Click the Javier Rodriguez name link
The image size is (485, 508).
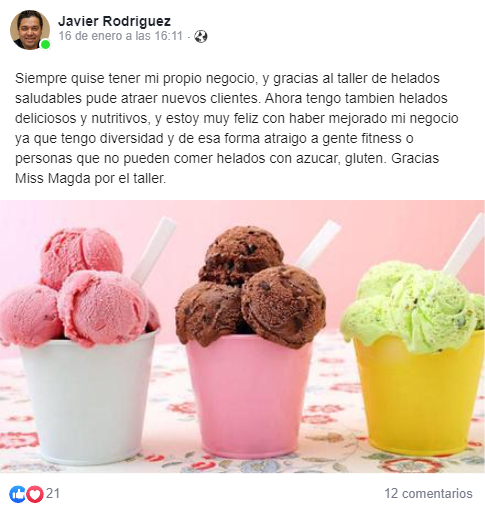tap(114, 21)
